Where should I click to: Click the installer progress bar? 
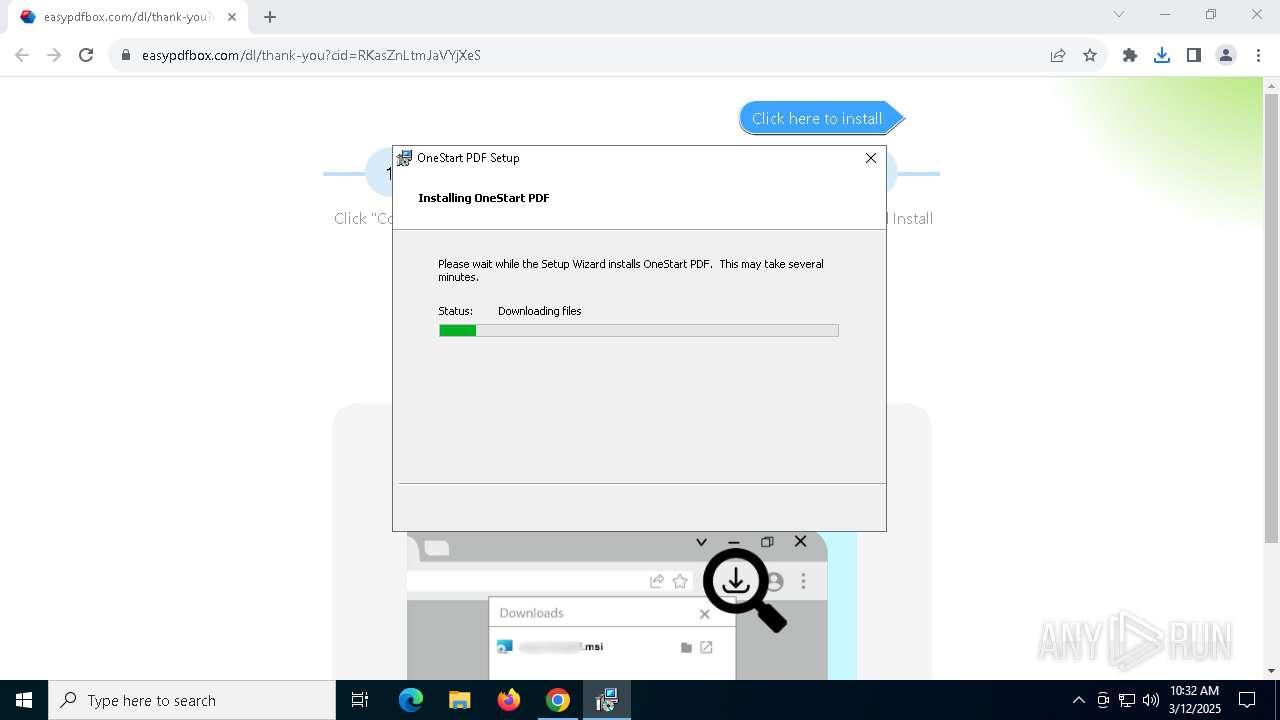(x=639, y=330)
